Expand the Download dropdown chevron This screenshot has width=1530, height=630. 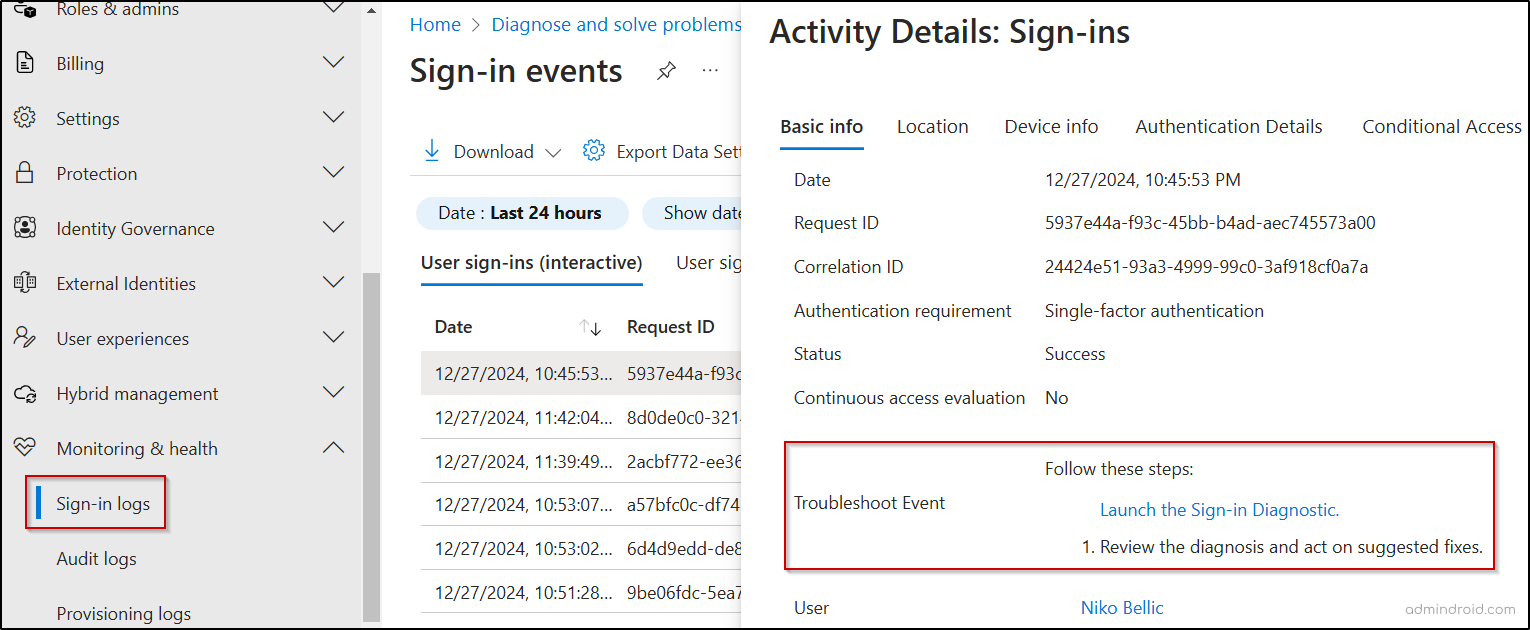point(554,151)
